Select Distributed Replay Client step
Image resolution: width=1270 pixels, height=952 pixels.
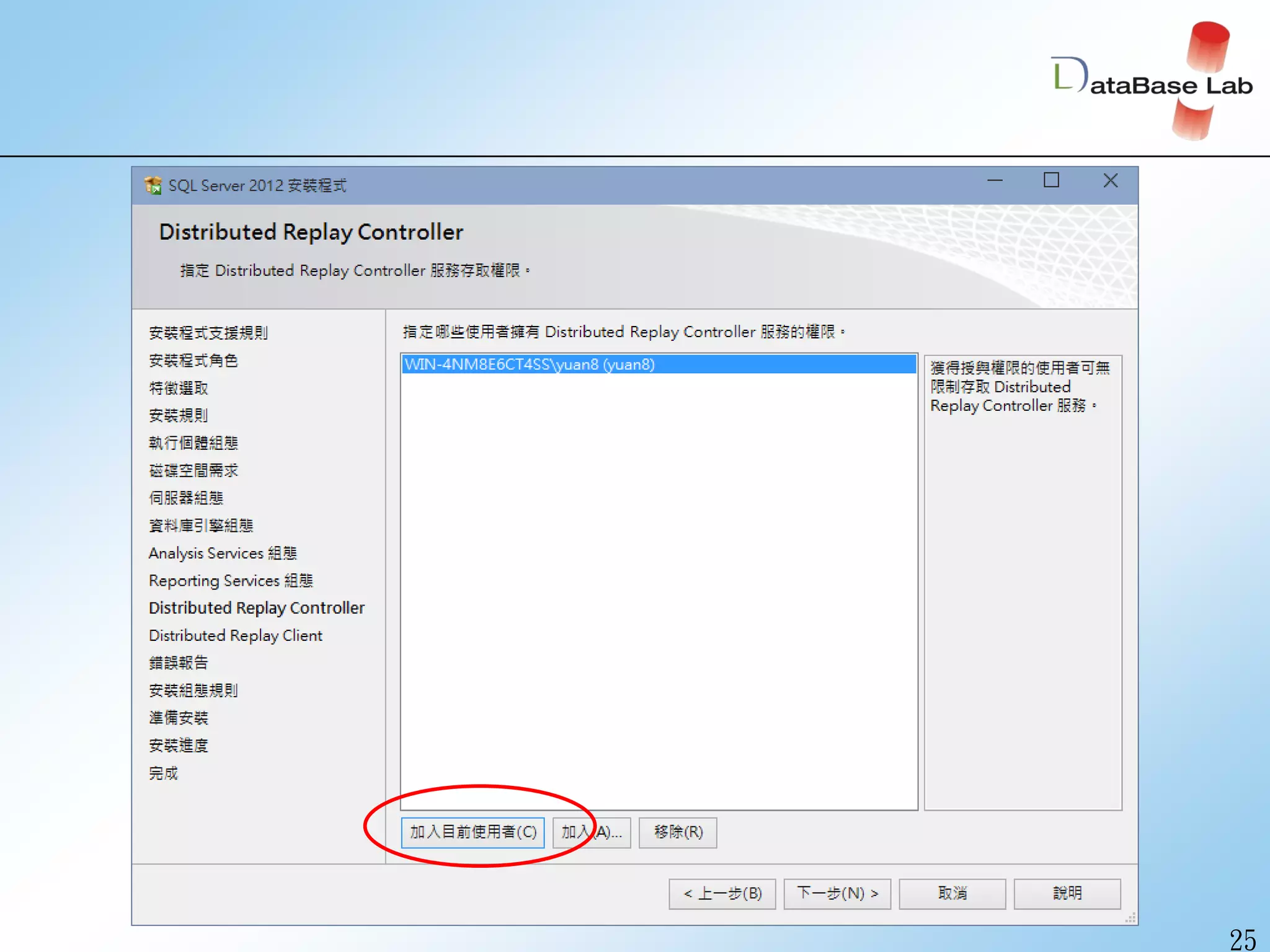(x=236, y=635)
